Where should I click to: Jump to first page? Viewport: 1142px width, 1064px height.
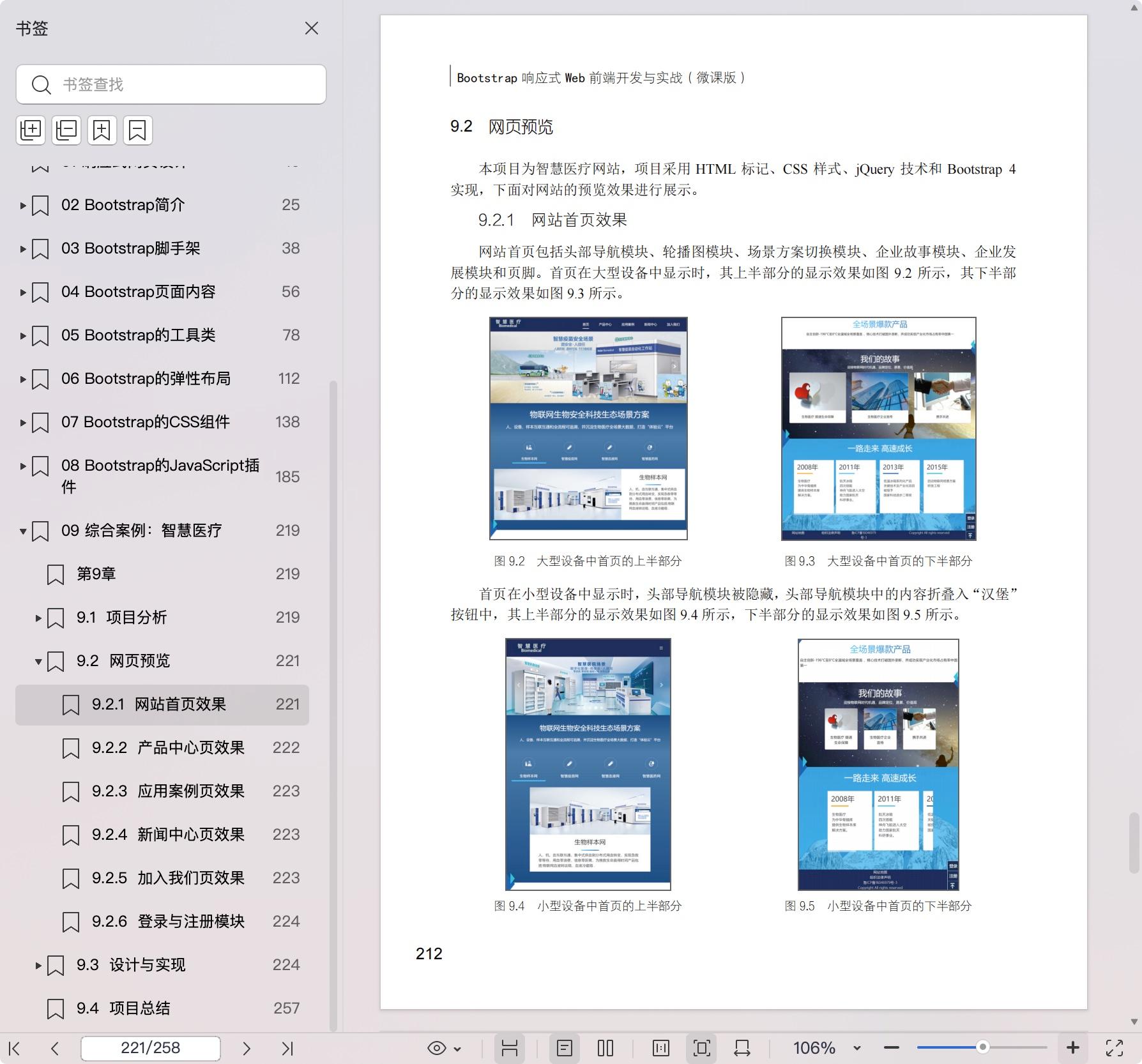[x=15, y=1048]
